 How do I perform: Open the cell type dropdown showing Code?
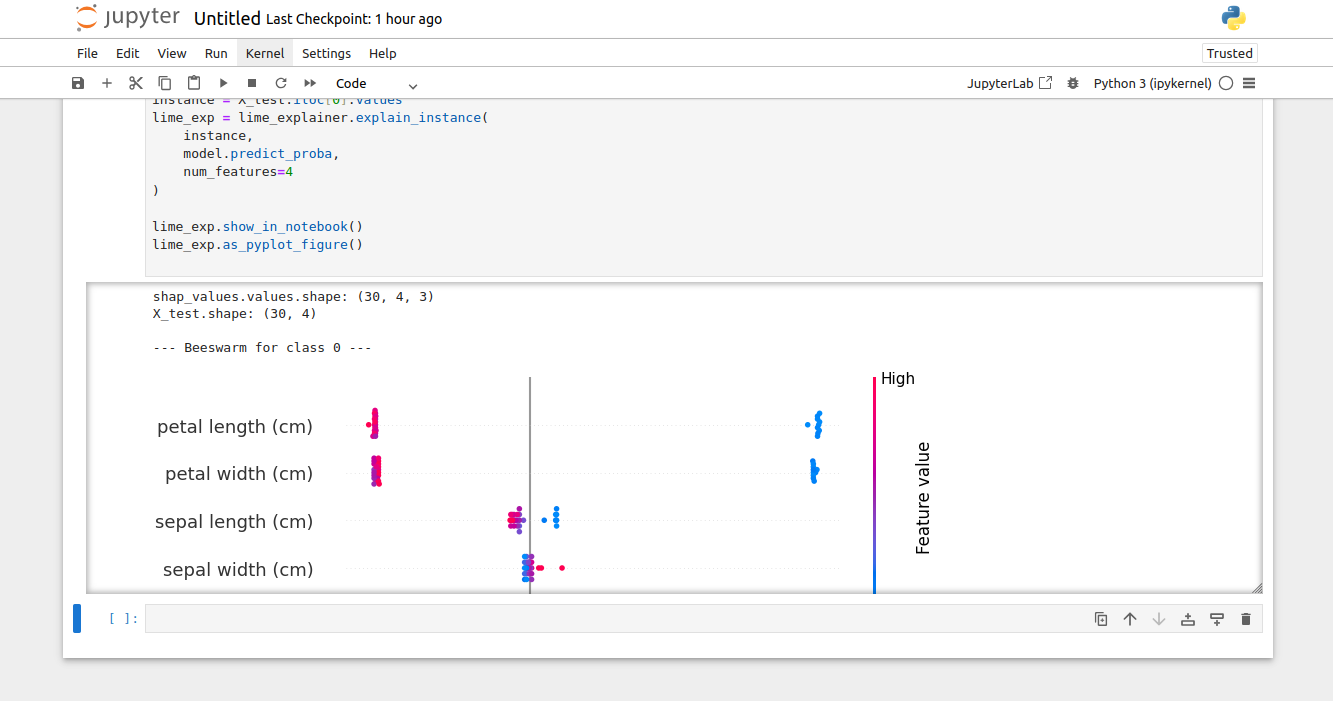point(376,84)
